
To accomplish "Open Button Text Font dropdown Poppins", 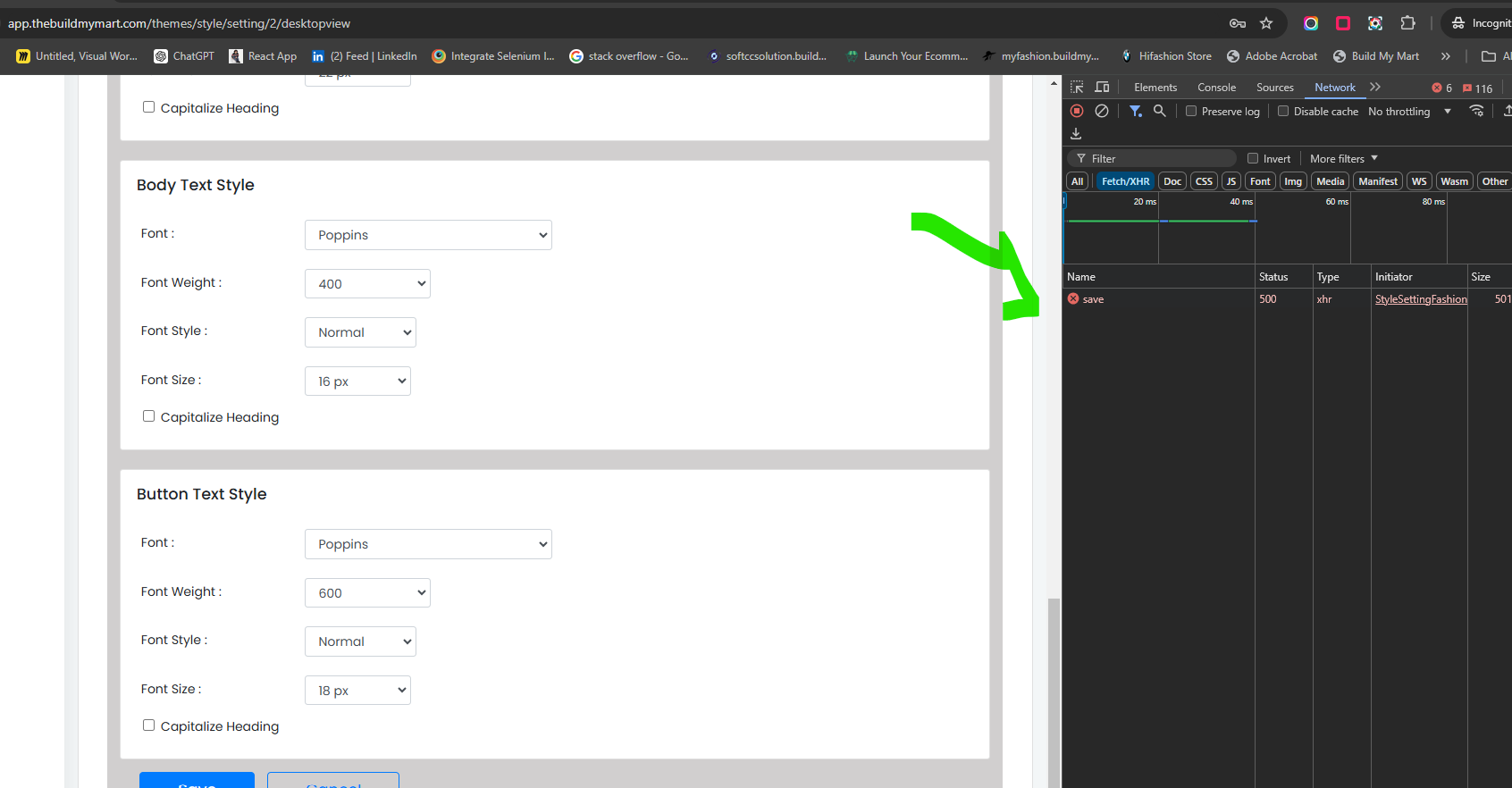I will coord(428,544).
